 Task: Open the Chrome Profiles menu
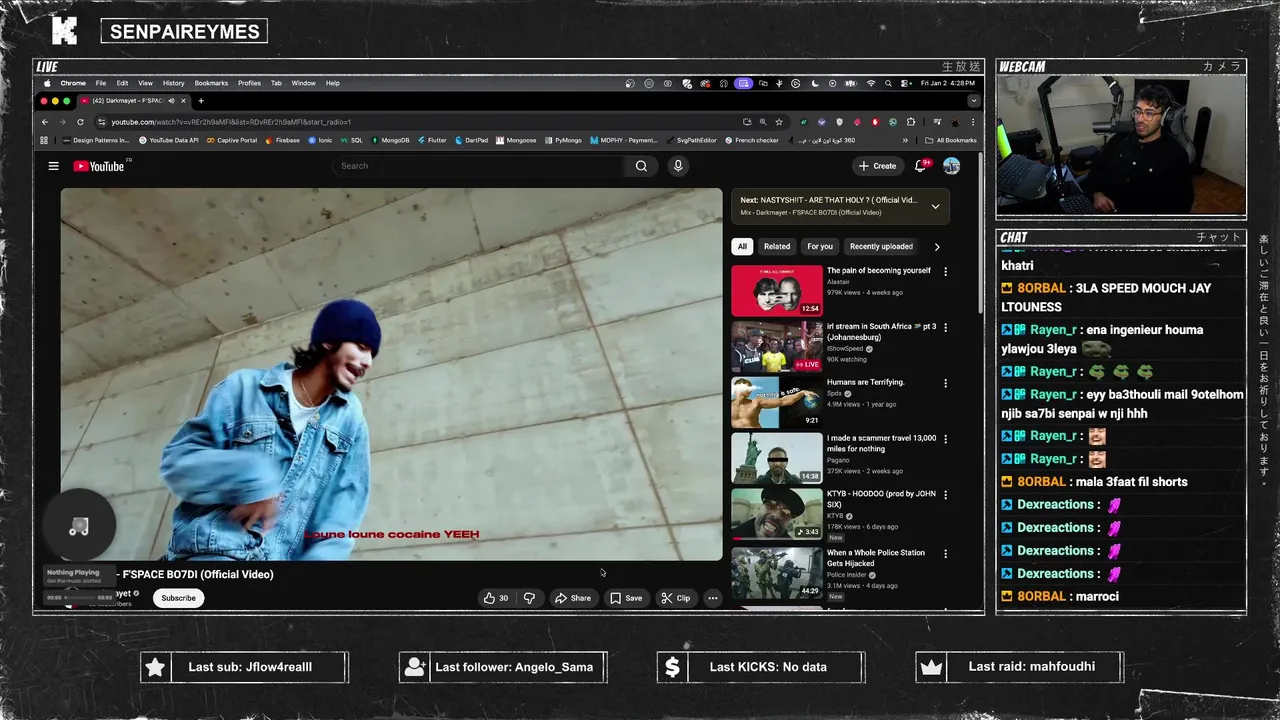249,83
